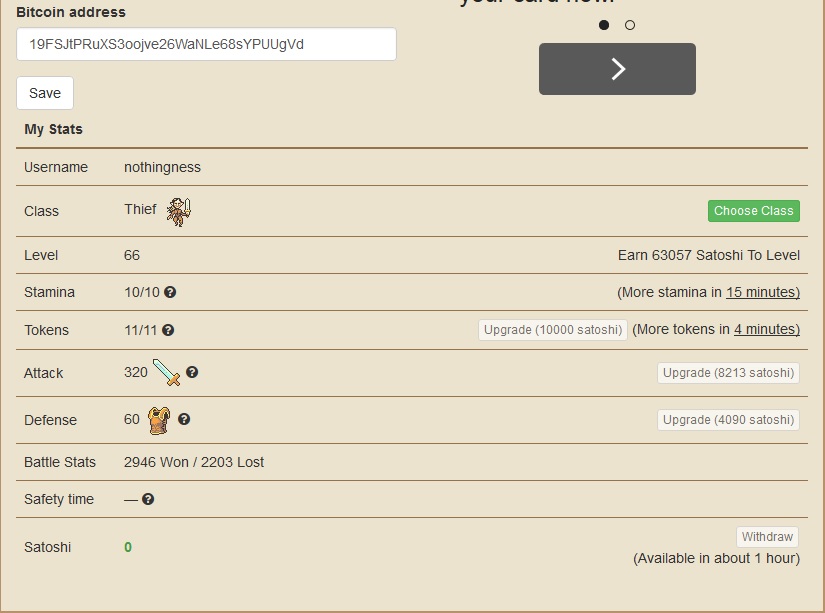Open the Safety time help question mark

point(148,499)
